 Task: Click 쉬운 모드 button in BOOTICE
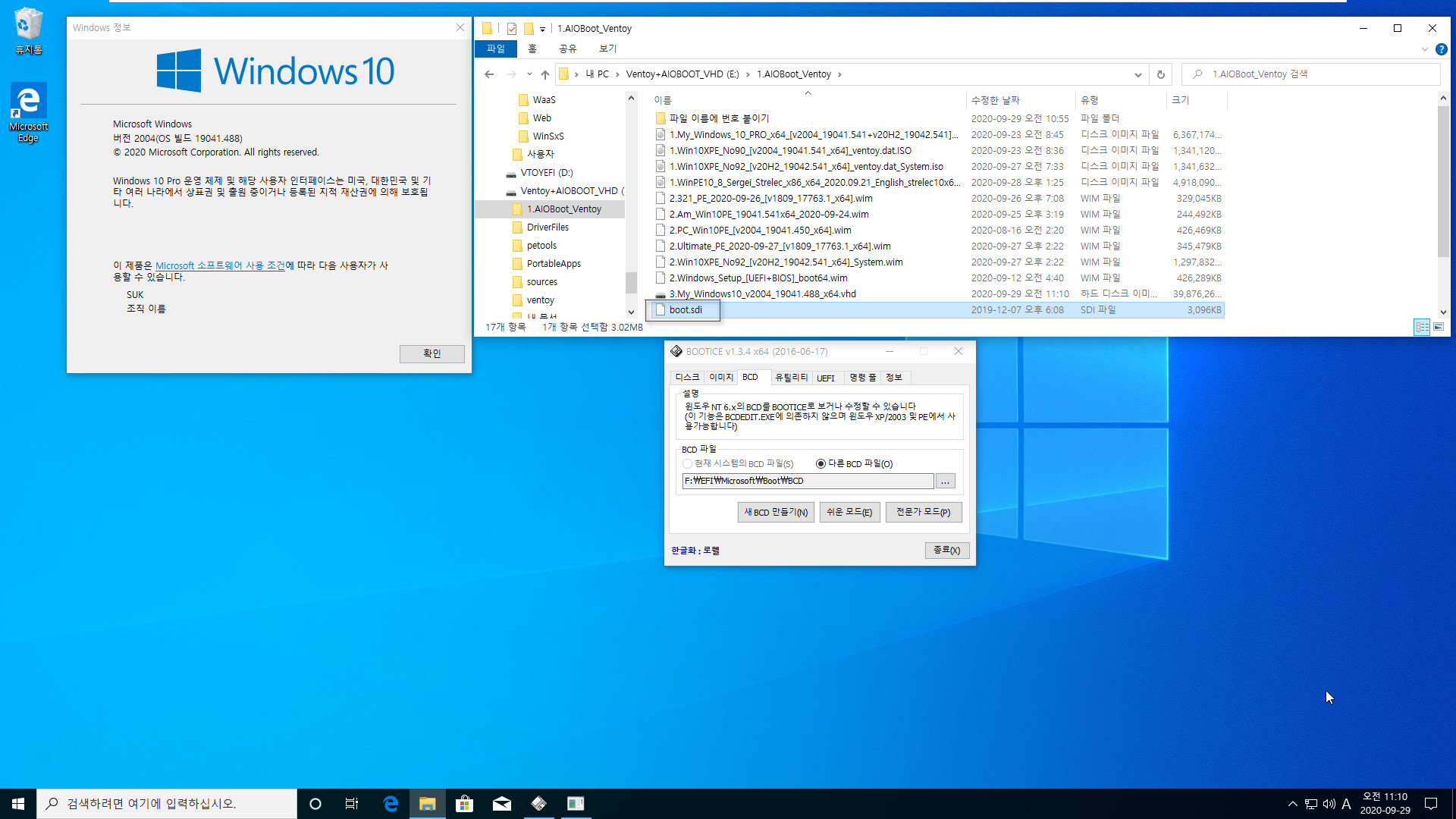[849, 513]
